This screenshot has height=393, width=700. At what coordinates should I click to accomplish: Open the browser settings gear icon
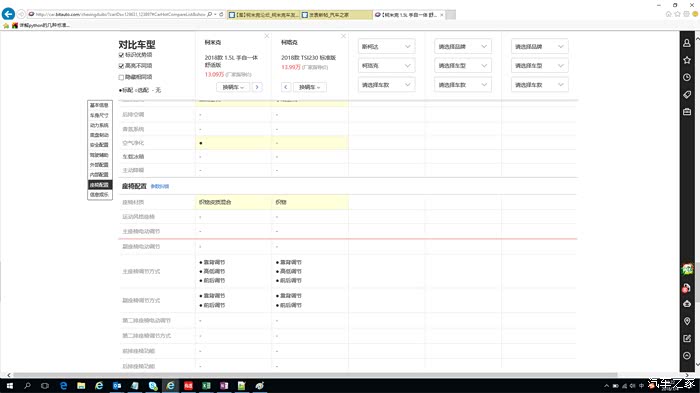(x=686, y=14)
